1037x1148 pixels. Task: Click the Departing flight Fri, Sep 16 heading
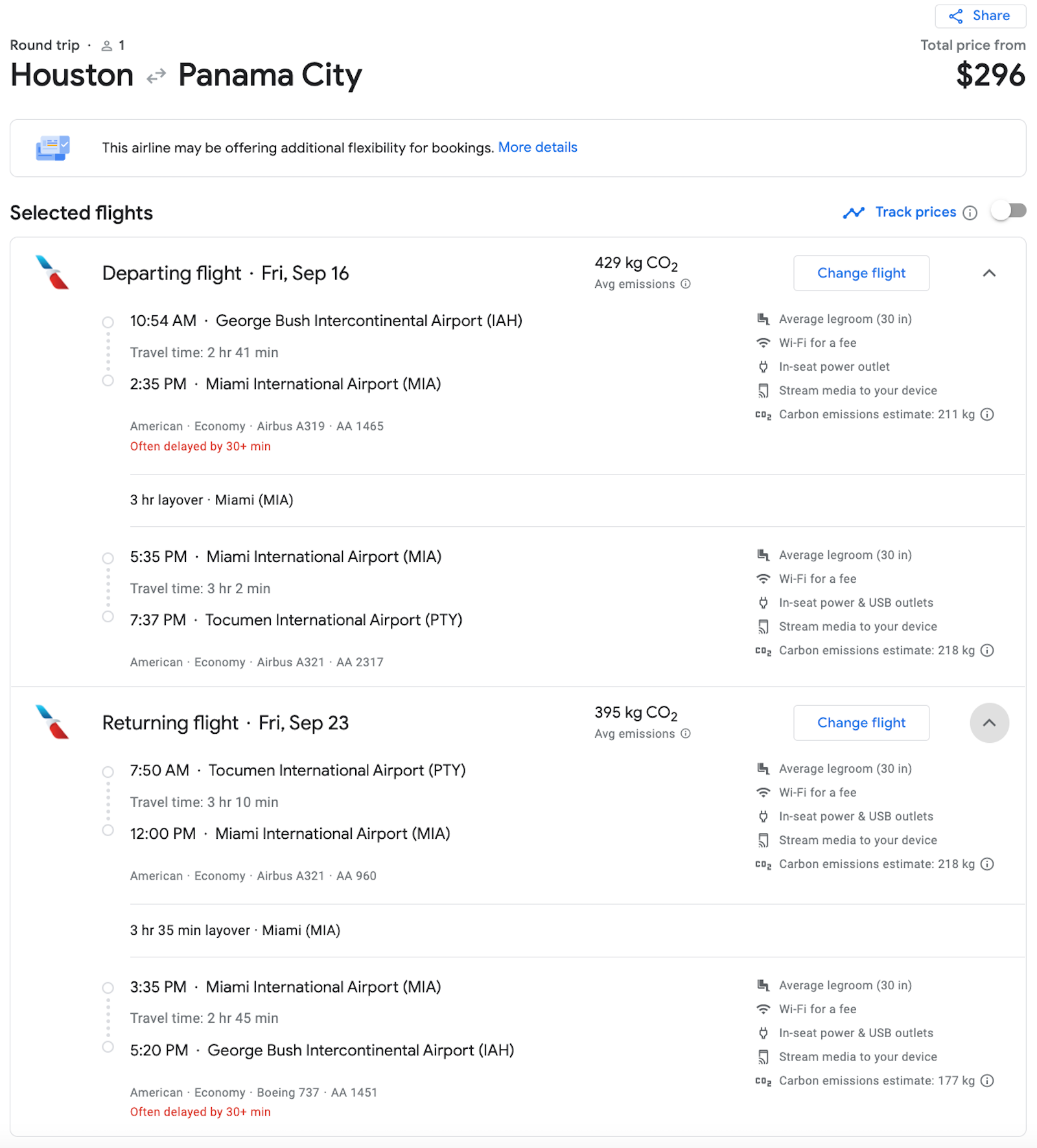pyautogui.click(x=226, y=273)
